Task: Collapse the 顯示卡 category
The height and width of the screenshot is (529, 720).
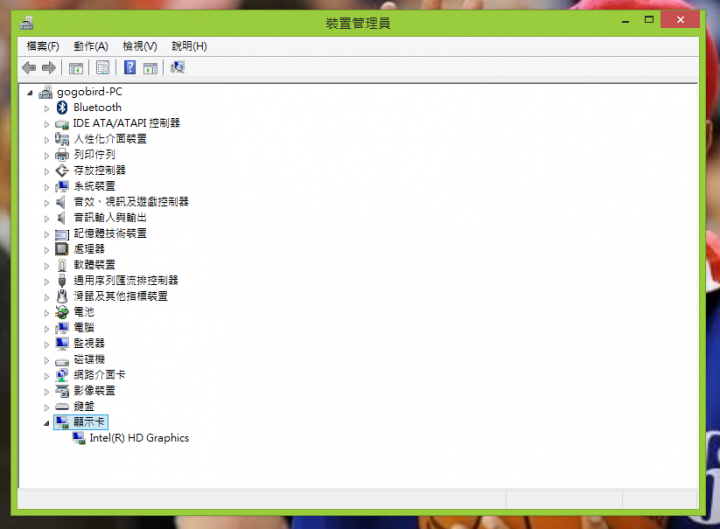Action: pos(46,423)
